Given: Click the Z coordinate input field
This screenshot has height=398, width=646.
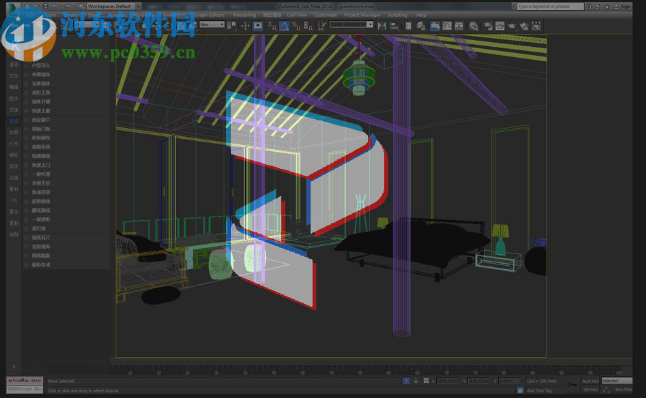Looking at the screenshot, I should tap(509, 381).
